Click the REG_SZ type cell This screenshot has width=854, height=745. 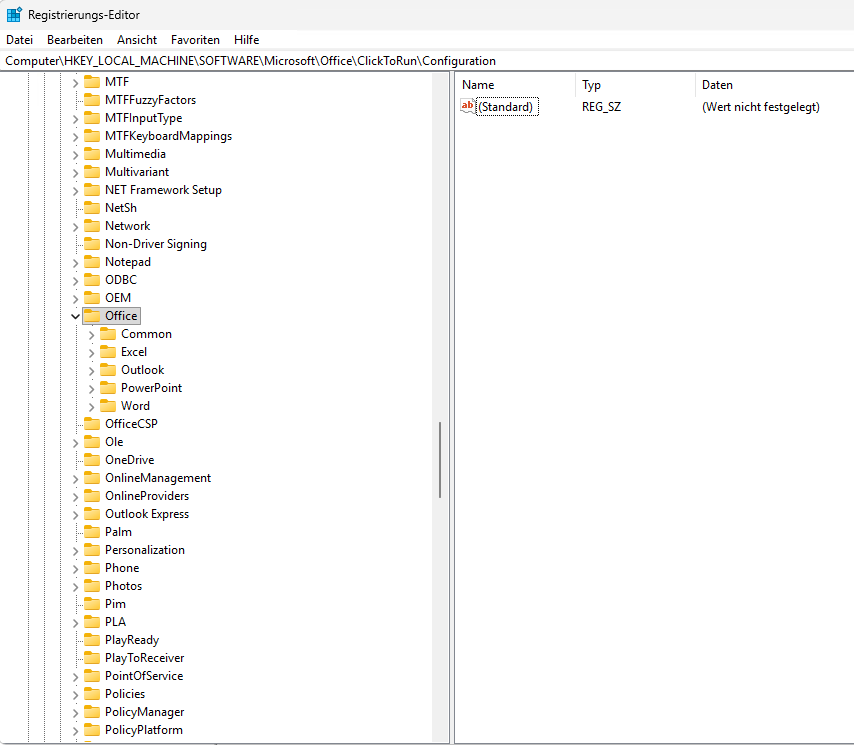(601, 107)
